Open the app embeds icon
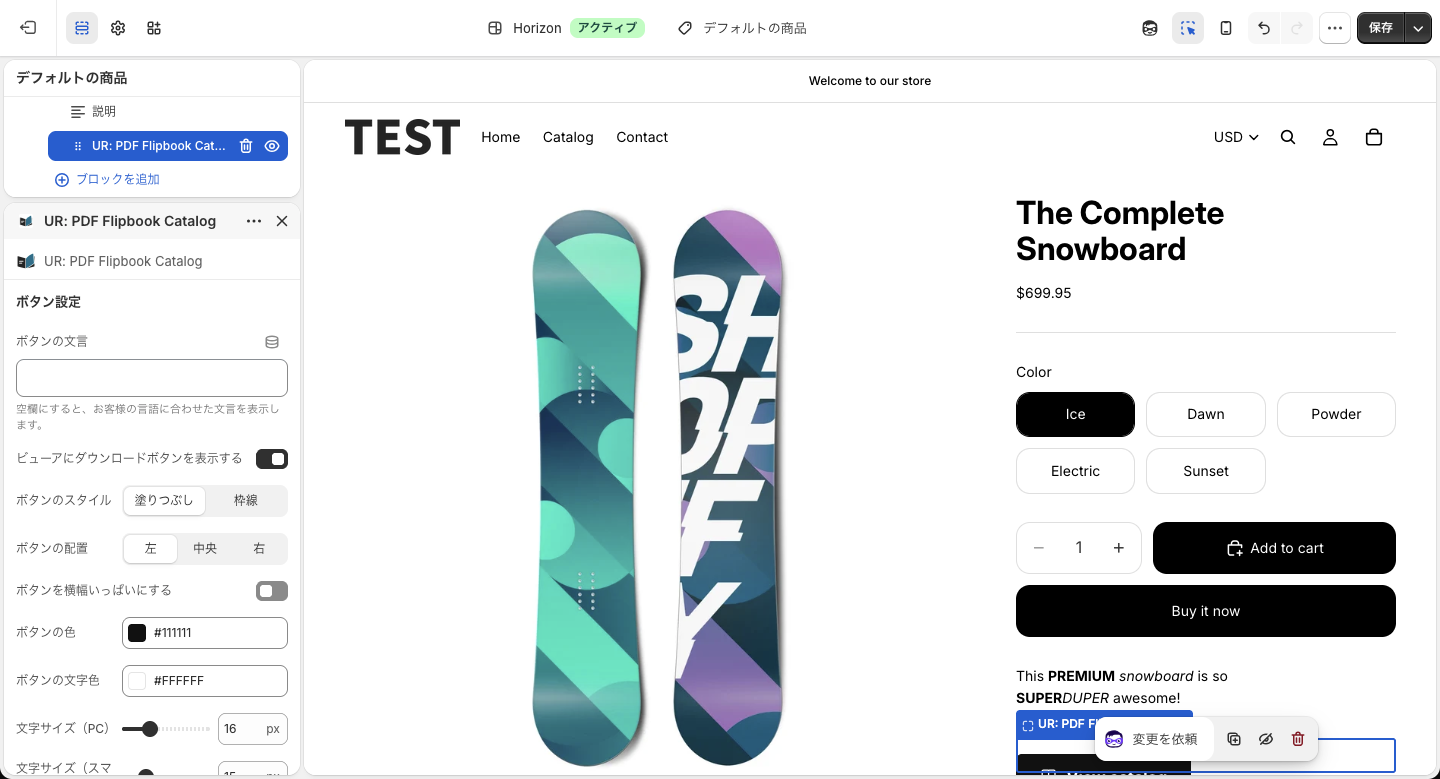Screen dimensions: 1440x779 click(154, 28)
